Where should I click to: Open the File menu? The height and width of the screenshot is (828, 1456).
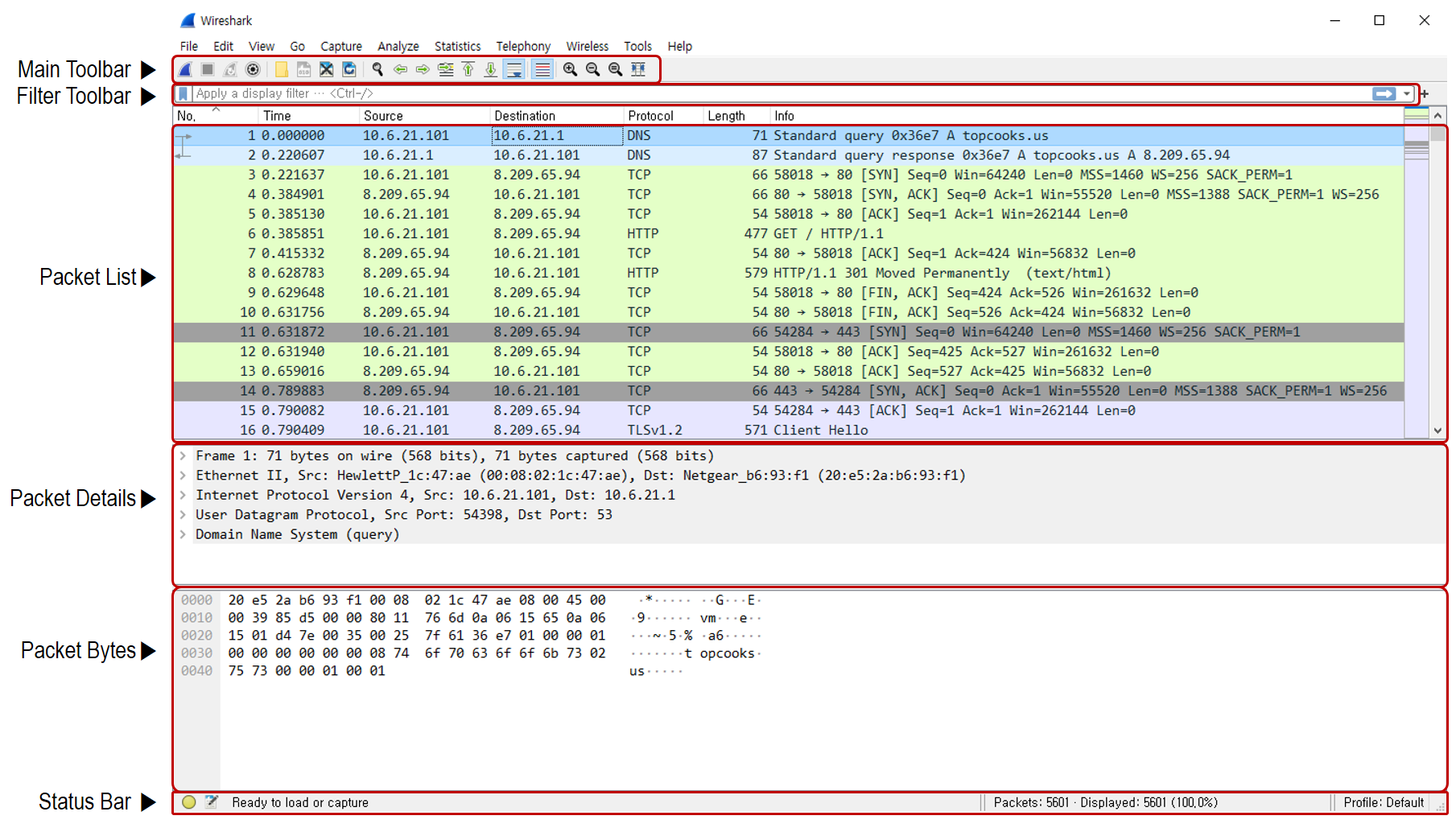pos(189,47)
